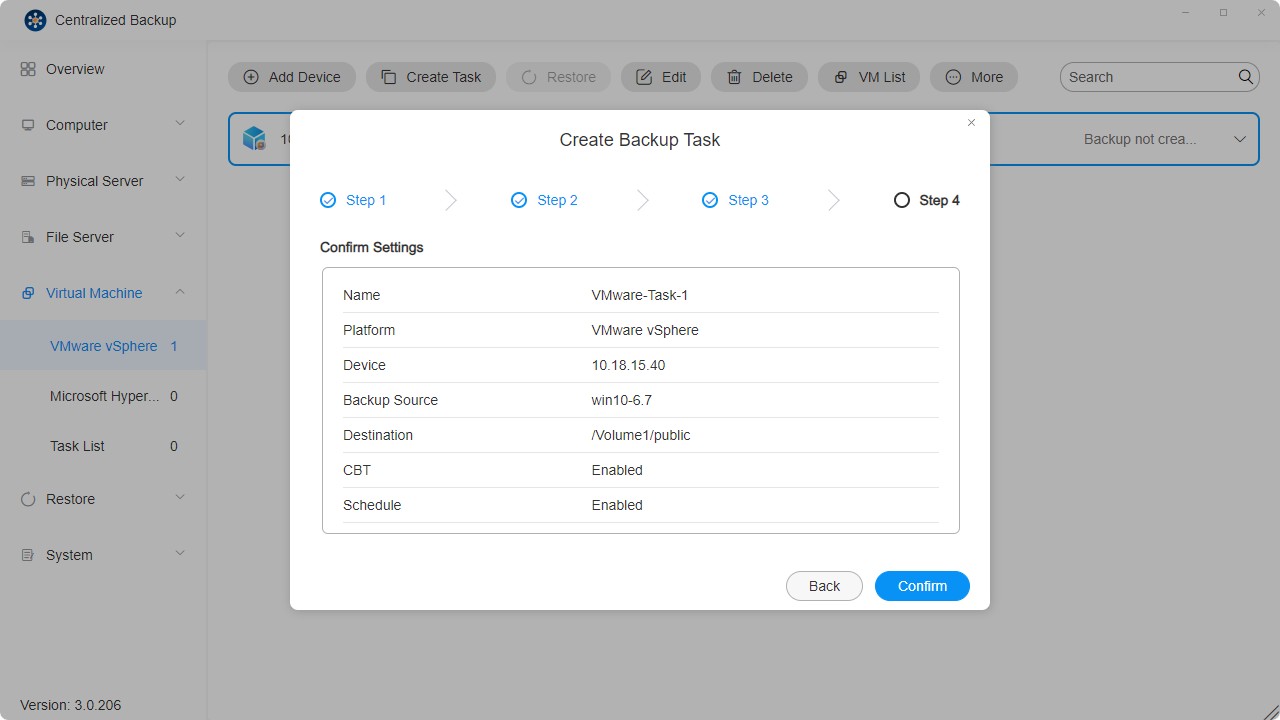Click the Back button in the dialog

tap(824, 586)
